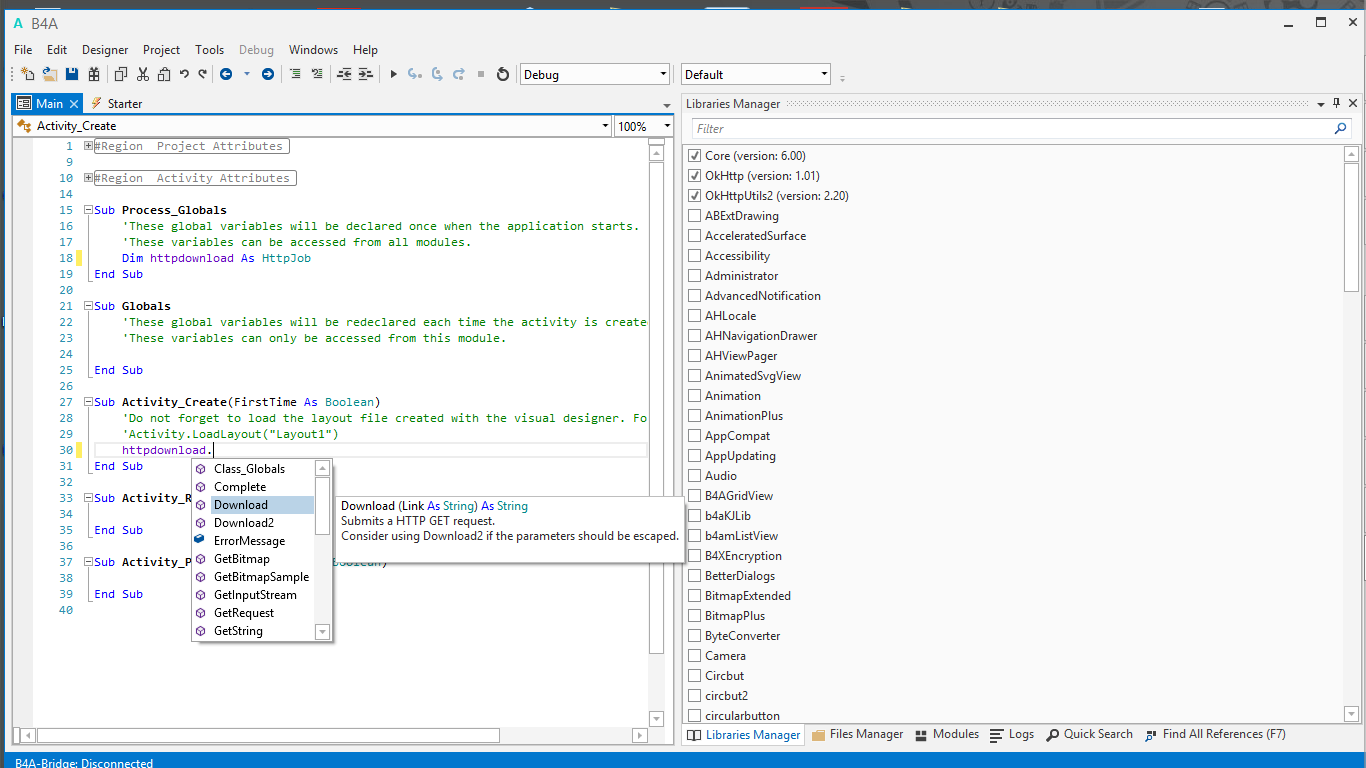The width and height of the screenshot is (1366, 768).
Task: Open the Project menu
Action: point(161,49)
